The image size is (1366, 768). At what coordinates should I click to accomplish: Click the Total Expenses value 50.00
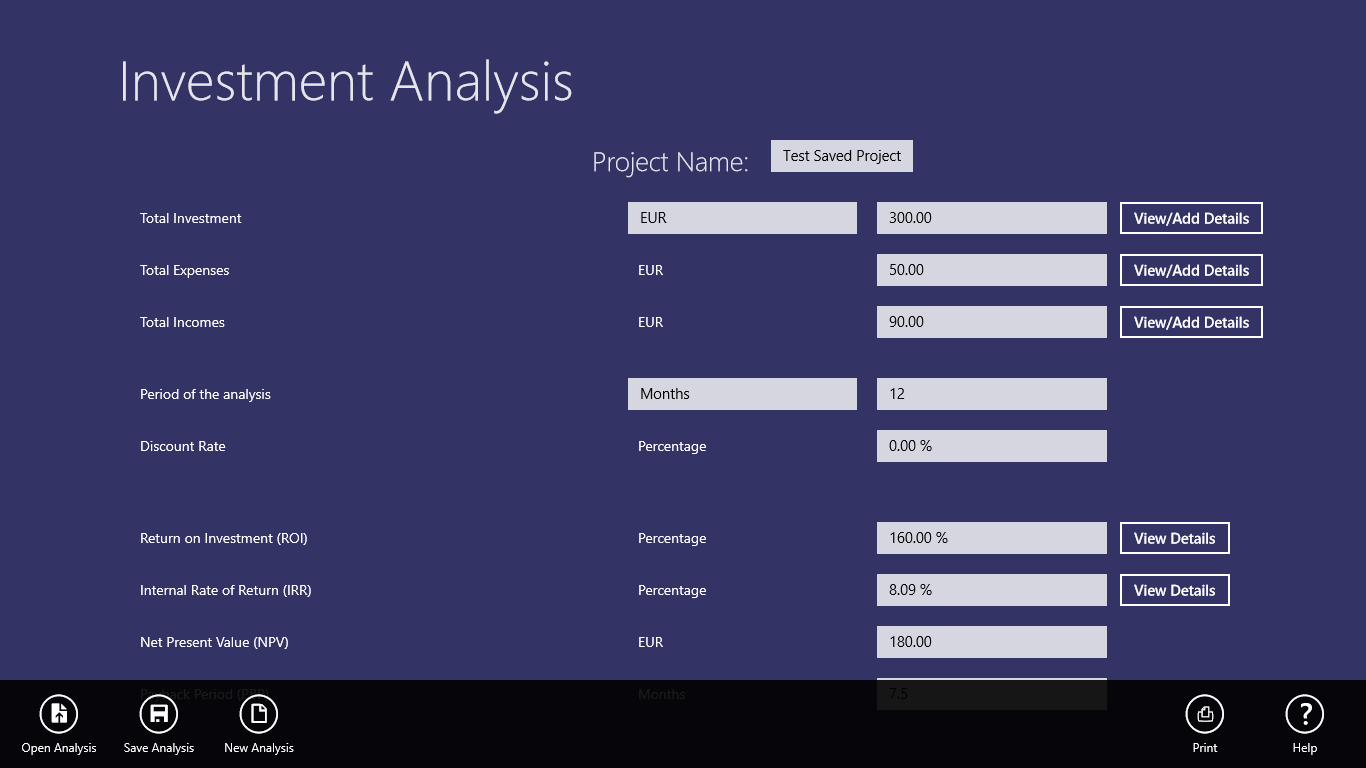(x=992, y=270)
